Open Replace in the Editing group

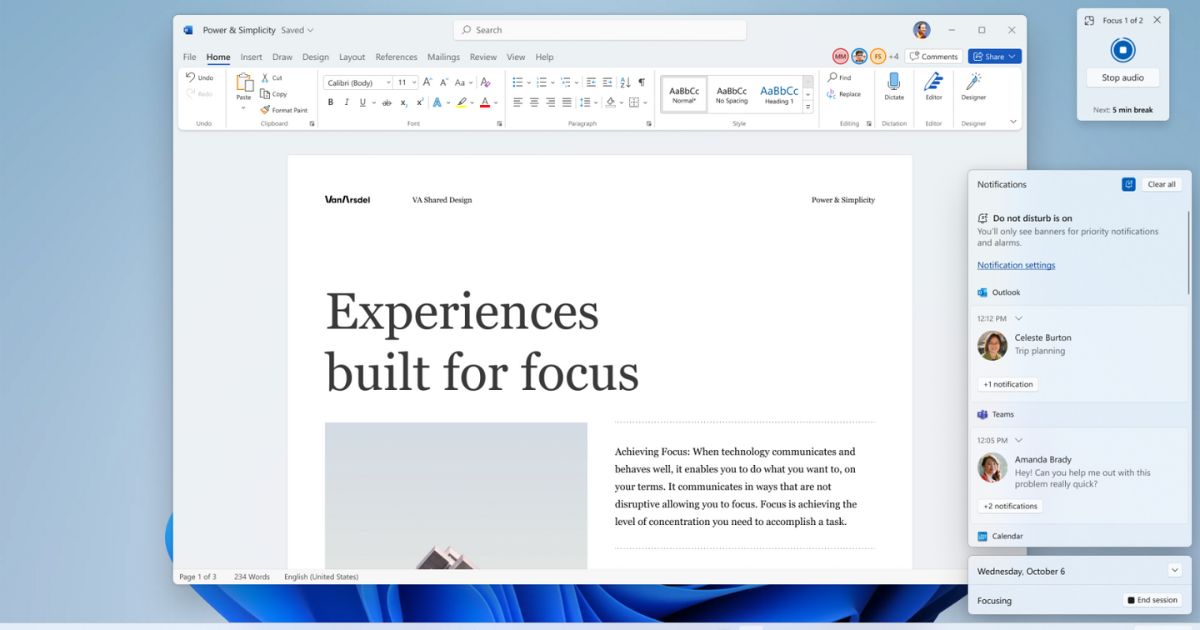tap(844, 94)
